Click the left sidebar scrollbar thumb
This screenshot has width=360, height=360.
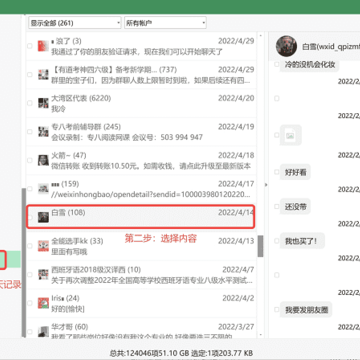[x=23, y=262]
